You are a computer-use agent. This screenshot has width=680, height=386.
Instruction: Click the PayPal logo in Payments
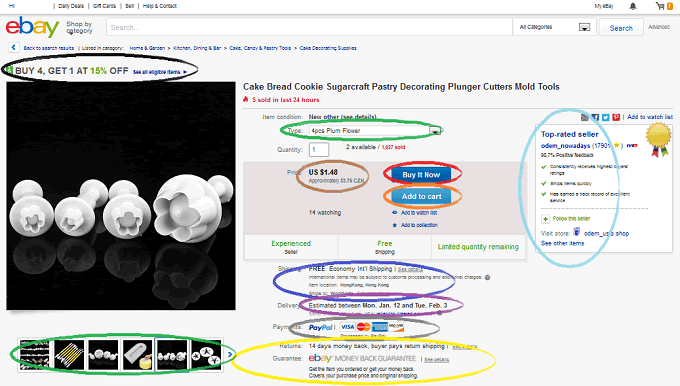(x=321, y=327)
